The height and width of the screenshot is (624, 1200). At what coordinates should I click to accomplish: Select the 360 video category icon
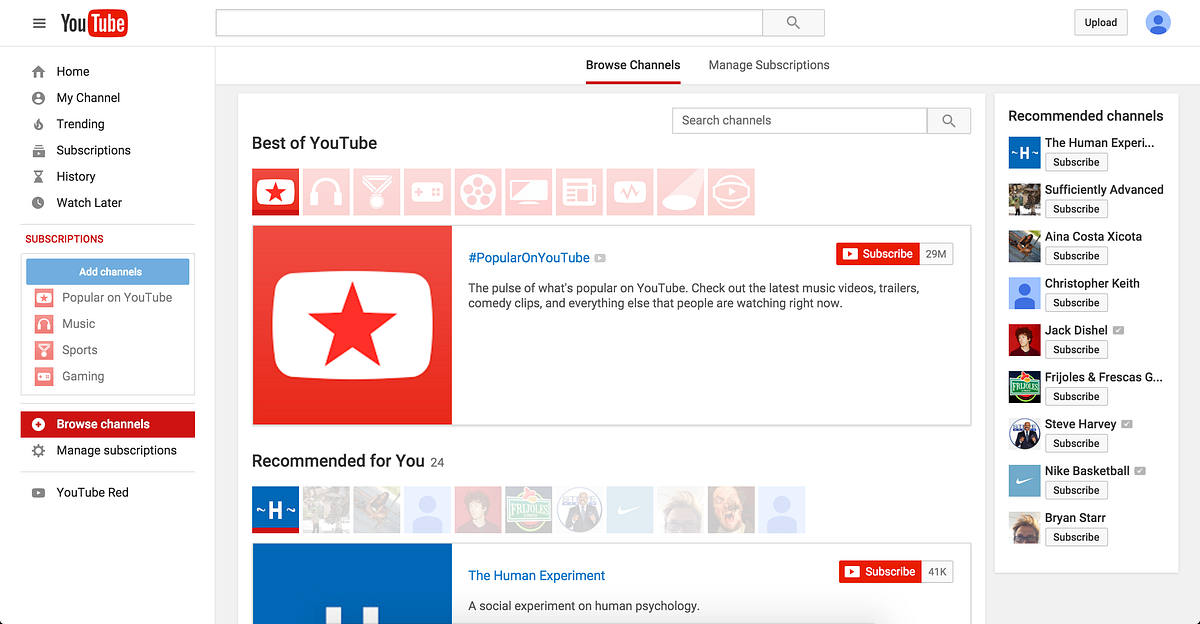tap(731, 192)
